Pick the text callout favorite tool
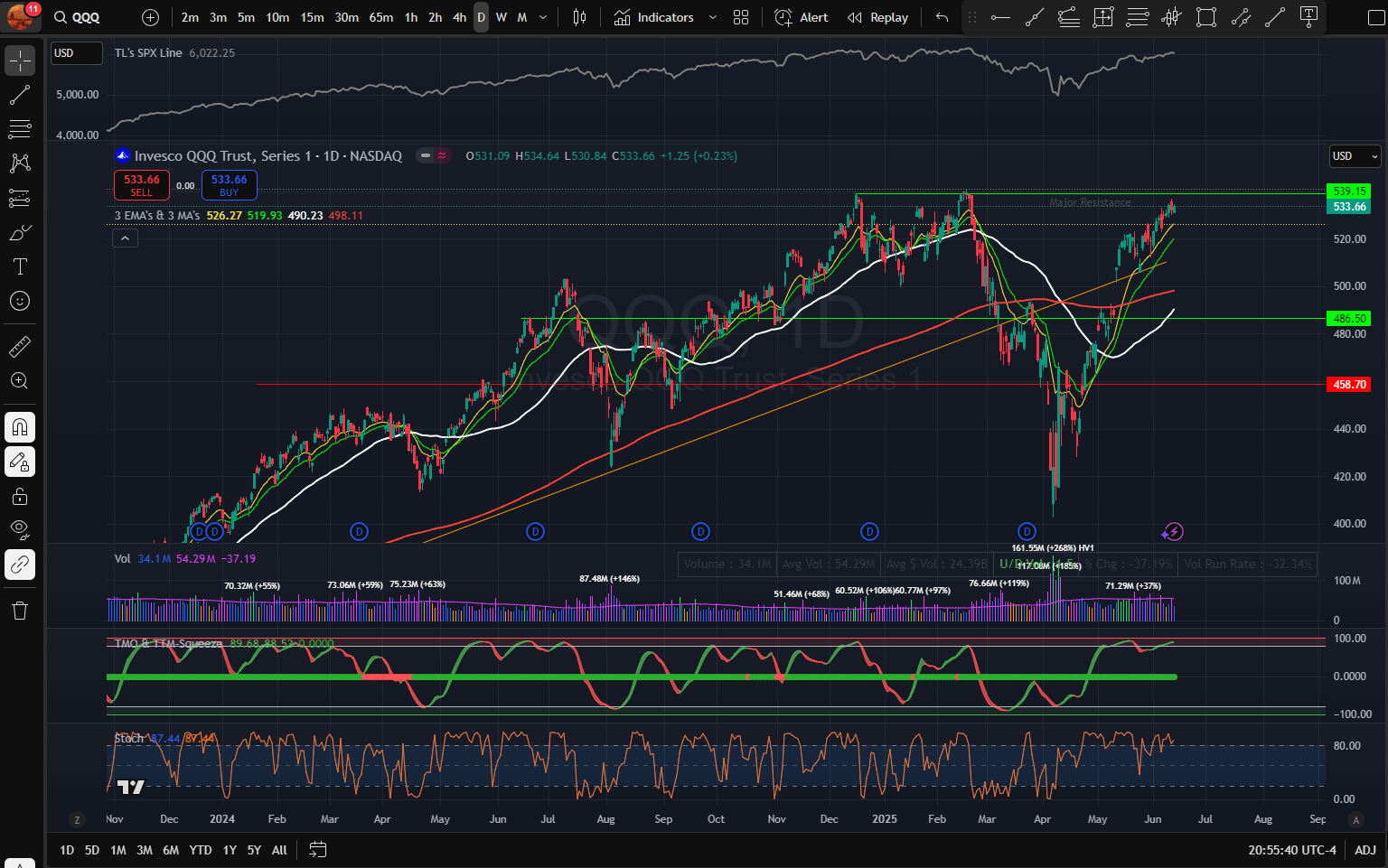Screen dimensions: 1388x868 (1309, 17)
